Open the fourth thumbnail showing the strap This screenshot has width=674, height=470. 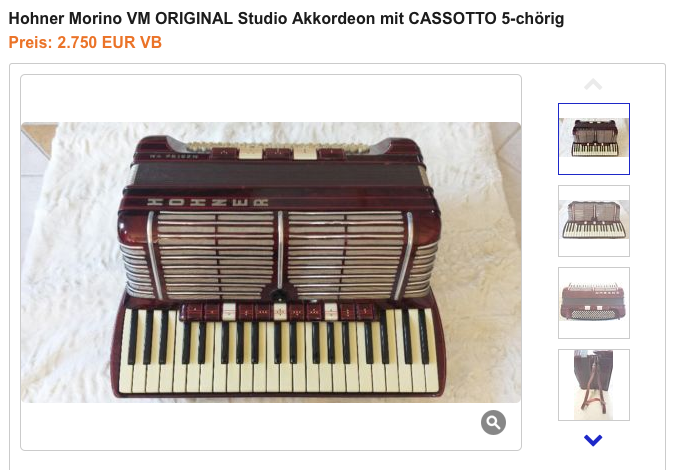[594, 385]
